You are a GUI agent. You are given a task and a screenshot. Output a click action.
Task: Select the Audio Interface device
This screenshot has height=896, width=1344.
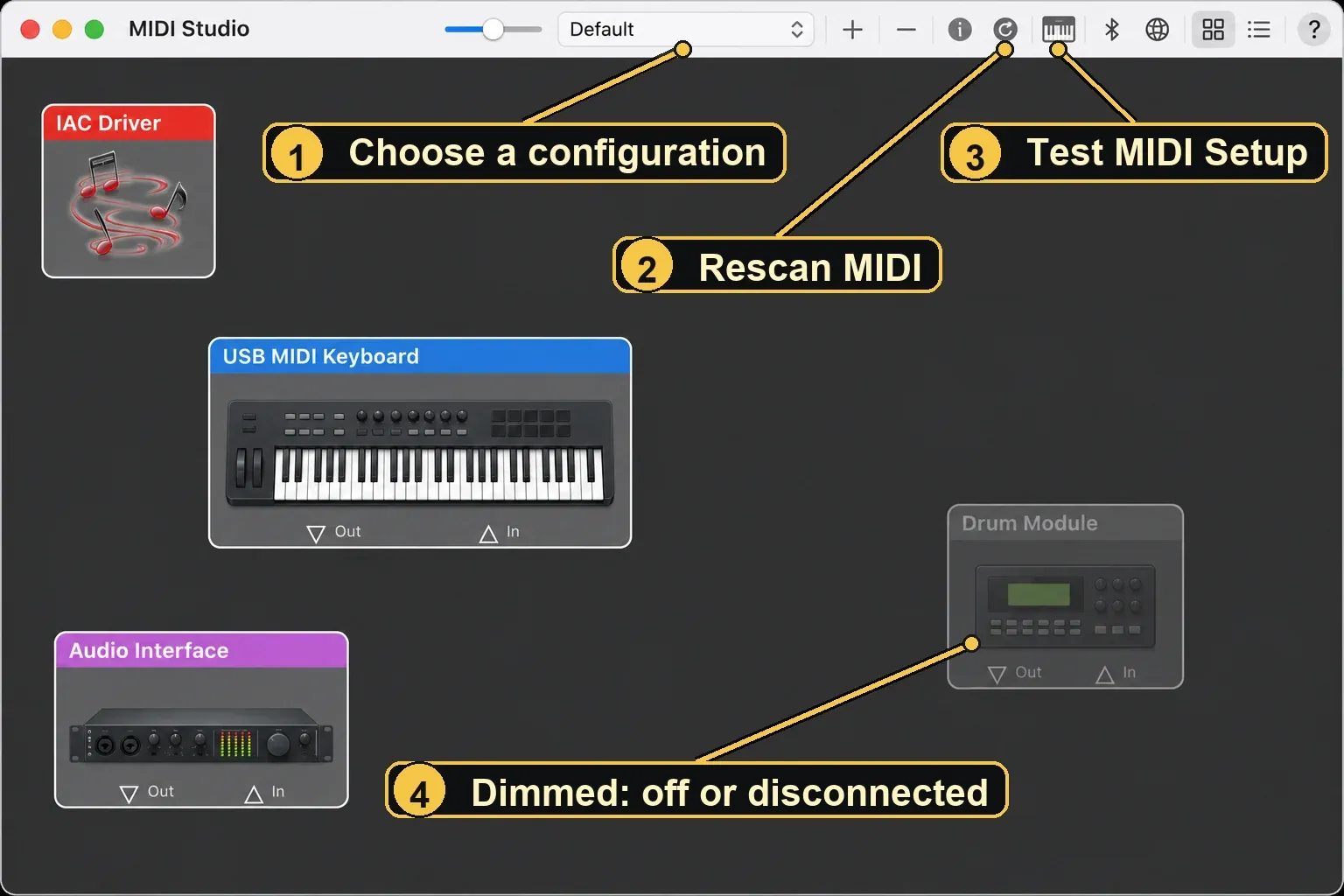[x=201, y=719]
